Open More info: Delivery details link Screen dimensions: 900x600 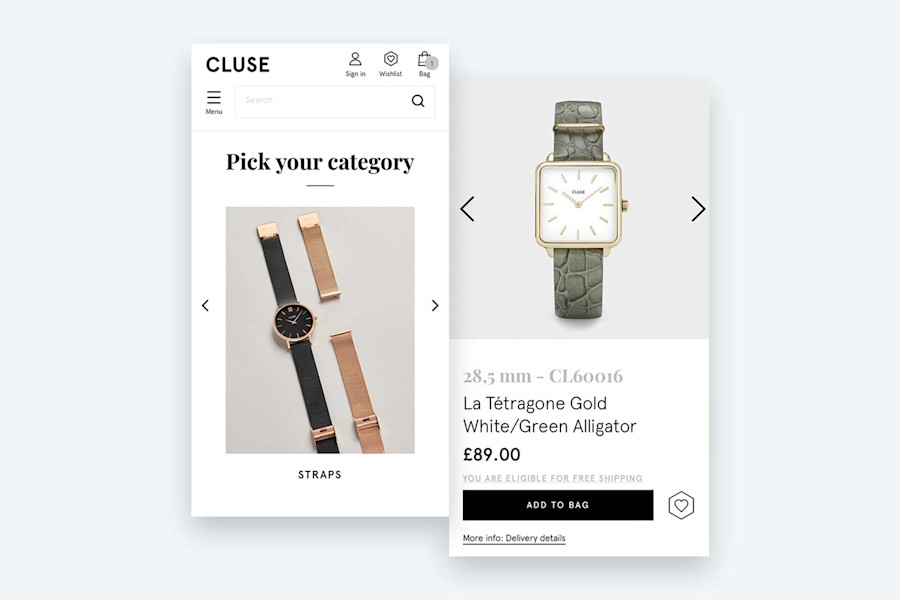514,538
